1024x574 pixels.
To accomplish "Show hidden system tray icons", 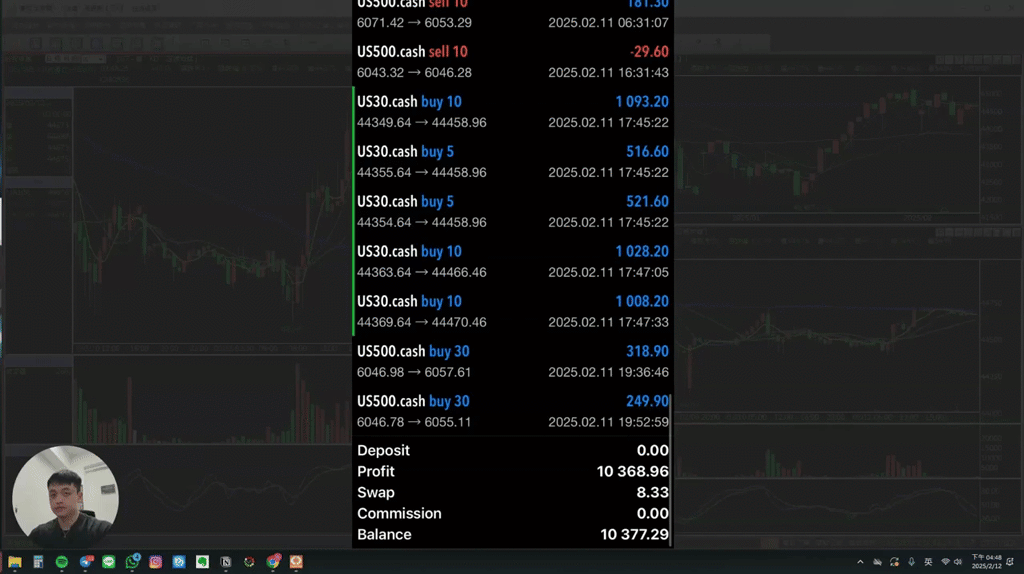I will tap(860, 562).
